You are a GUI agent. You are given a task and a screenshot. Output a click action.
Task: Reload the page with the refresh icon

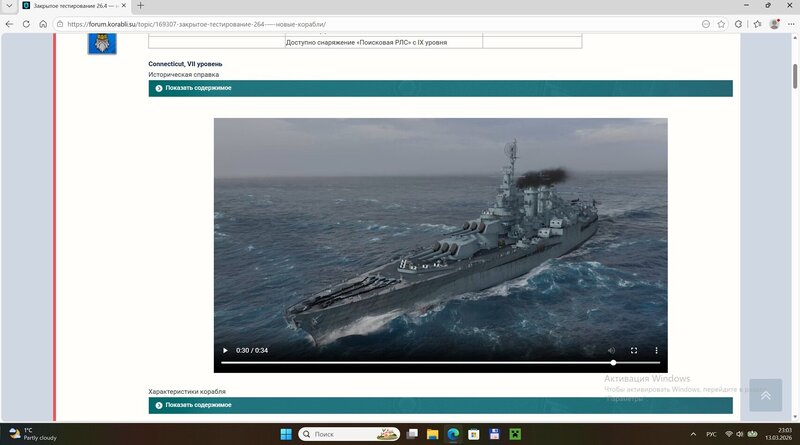26,24
